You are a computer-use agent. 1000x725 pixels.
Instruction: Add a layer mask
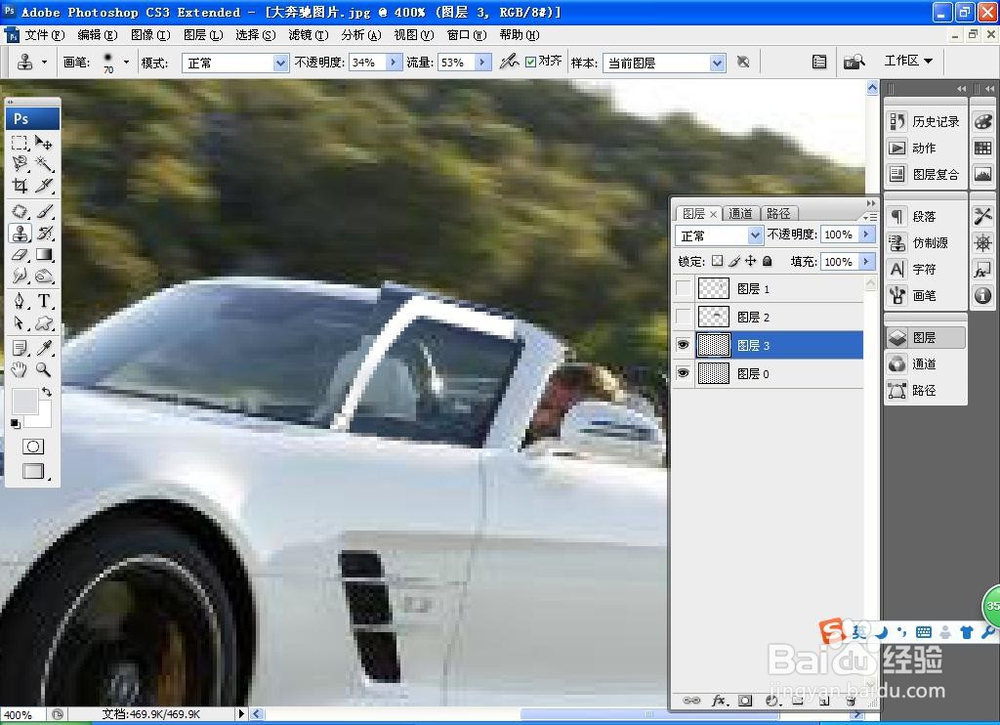pos(744,700)
